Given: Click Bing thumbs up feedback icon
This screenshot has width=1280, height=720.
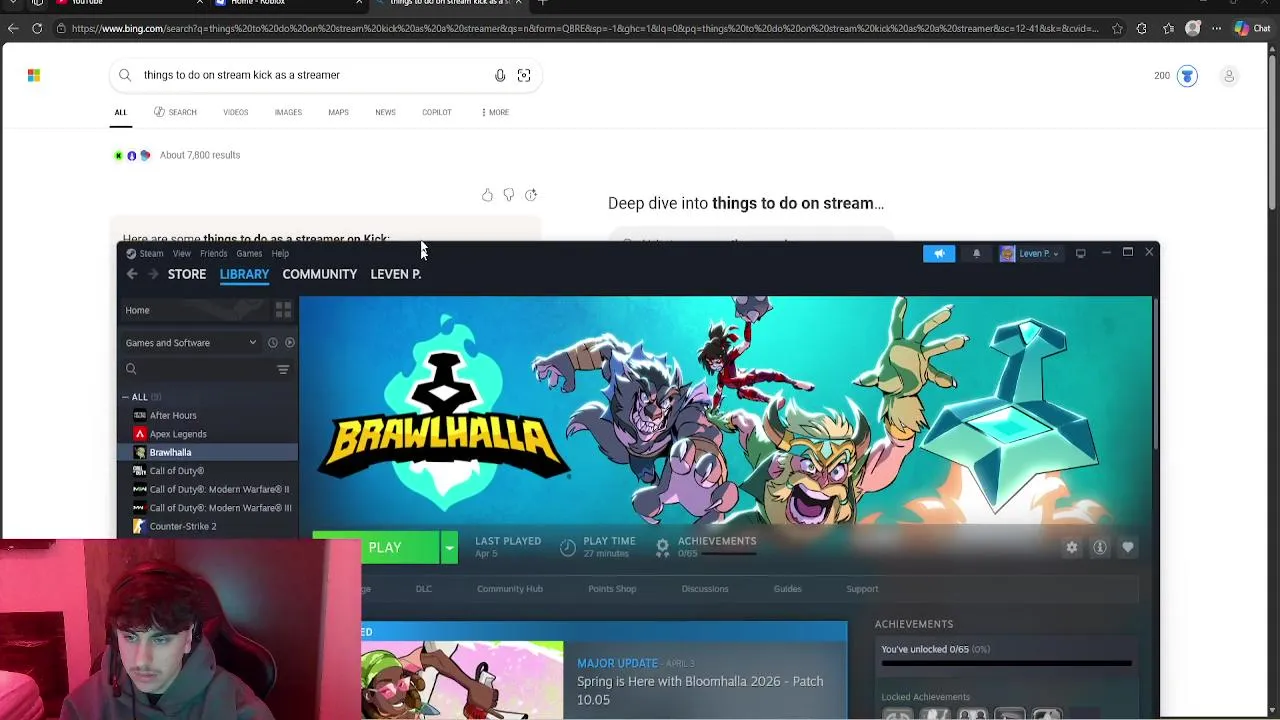Looking at the screenshot, I should (x=487, y=195).
